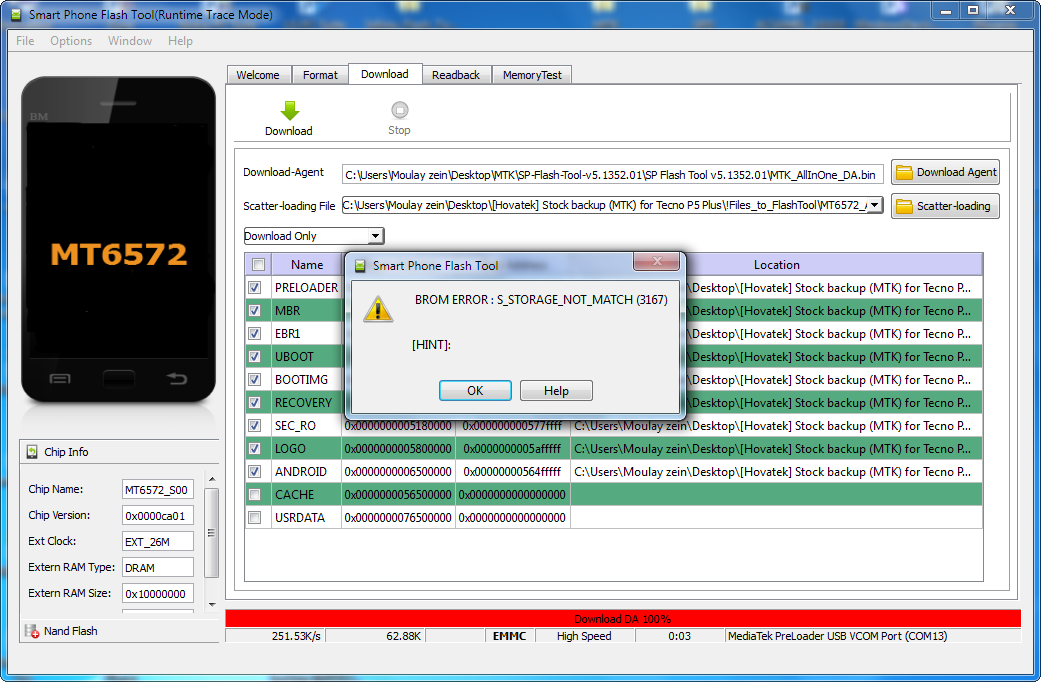1041x682 pixels.
Task: Uncheck the MBR partition checkbox
Action: pyautogui.click(x=254, y=310)
